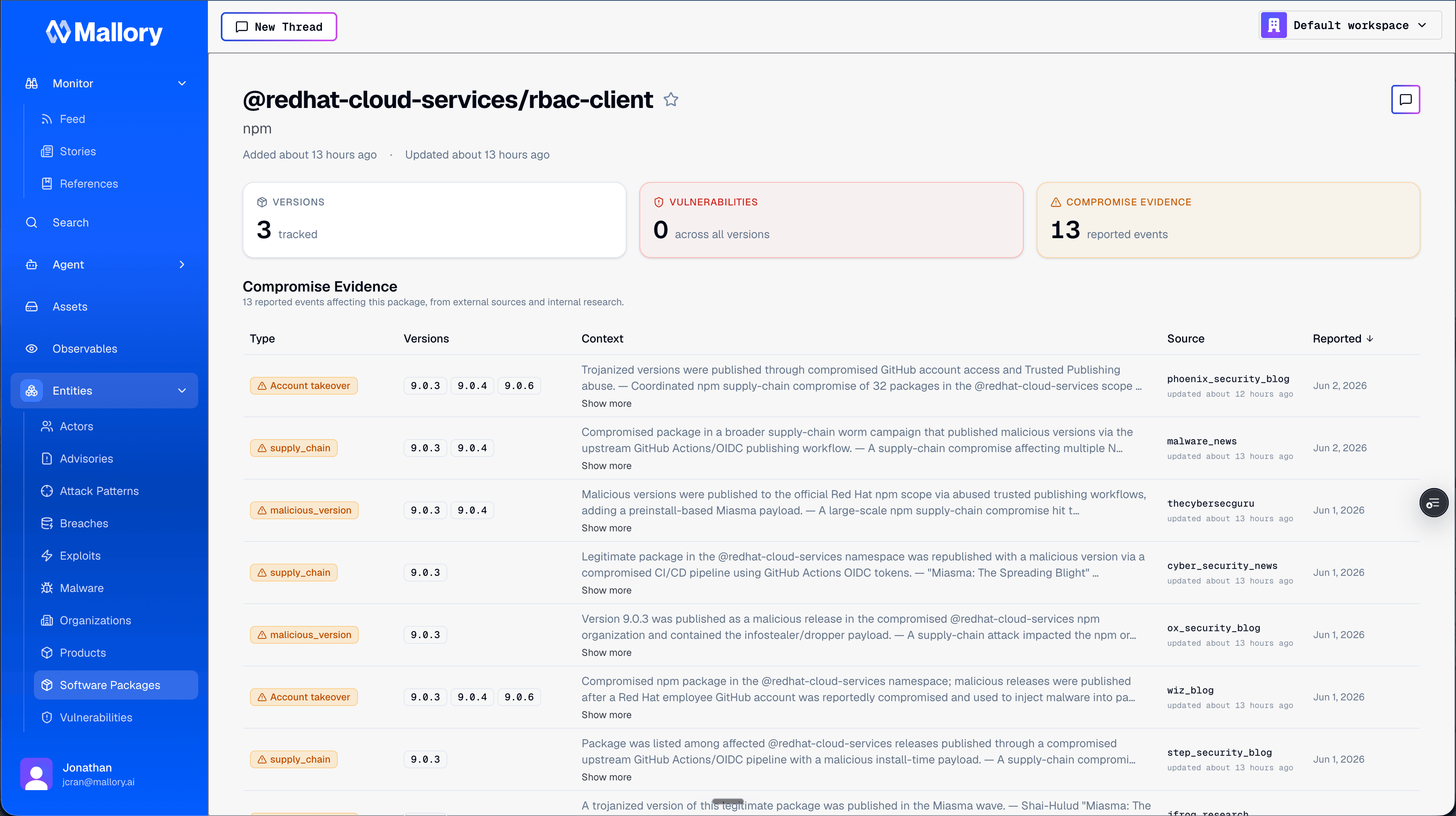The width and height of the screenshot is (1456, 816).
Task: Click the Entities icon in sidebar
Action: click(32, 391)
